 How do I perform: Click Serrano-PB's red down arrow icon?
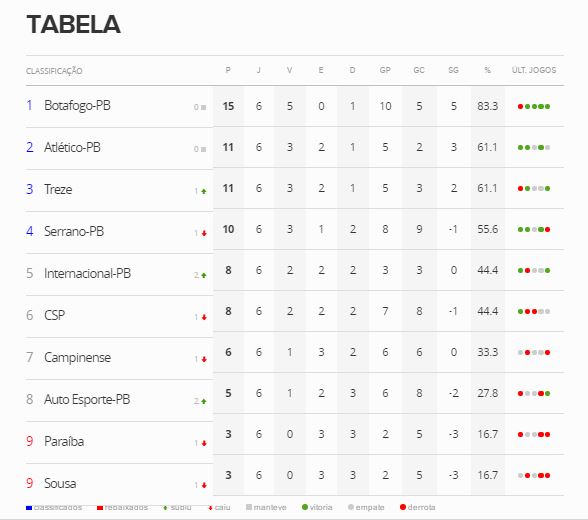click(x=204, y=233)
